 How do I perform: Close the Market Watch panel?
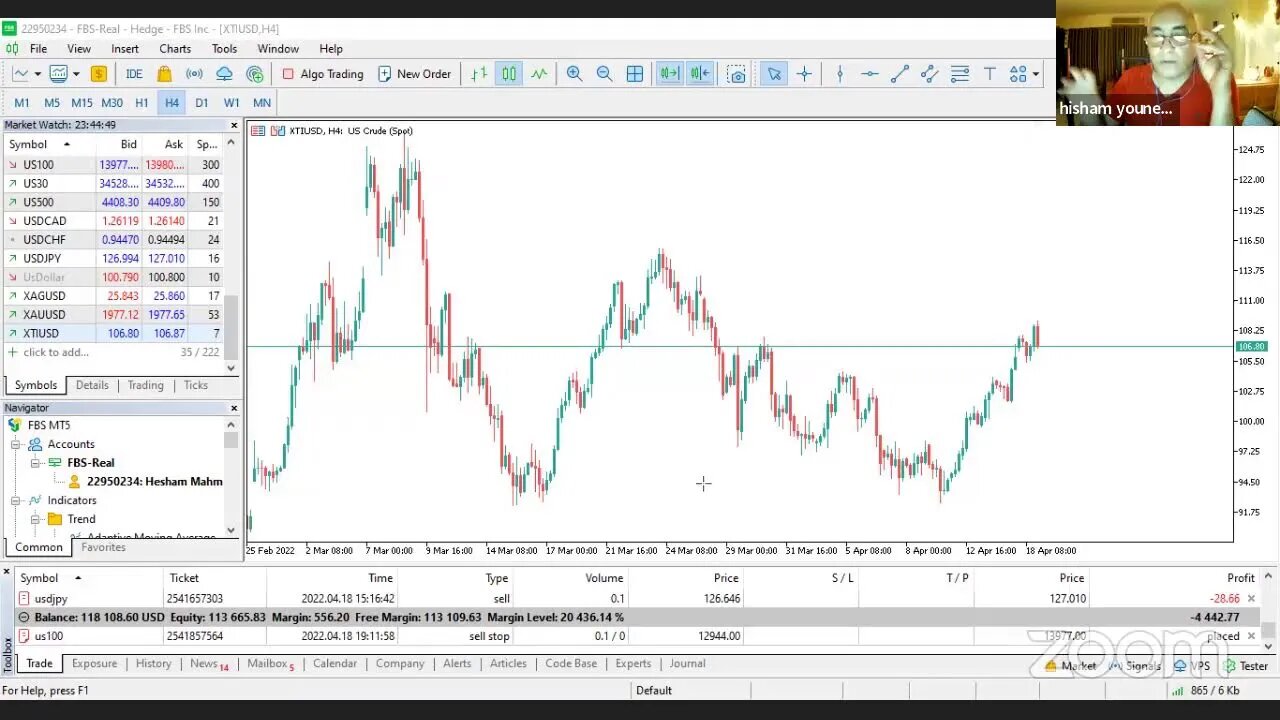point(234,125)
